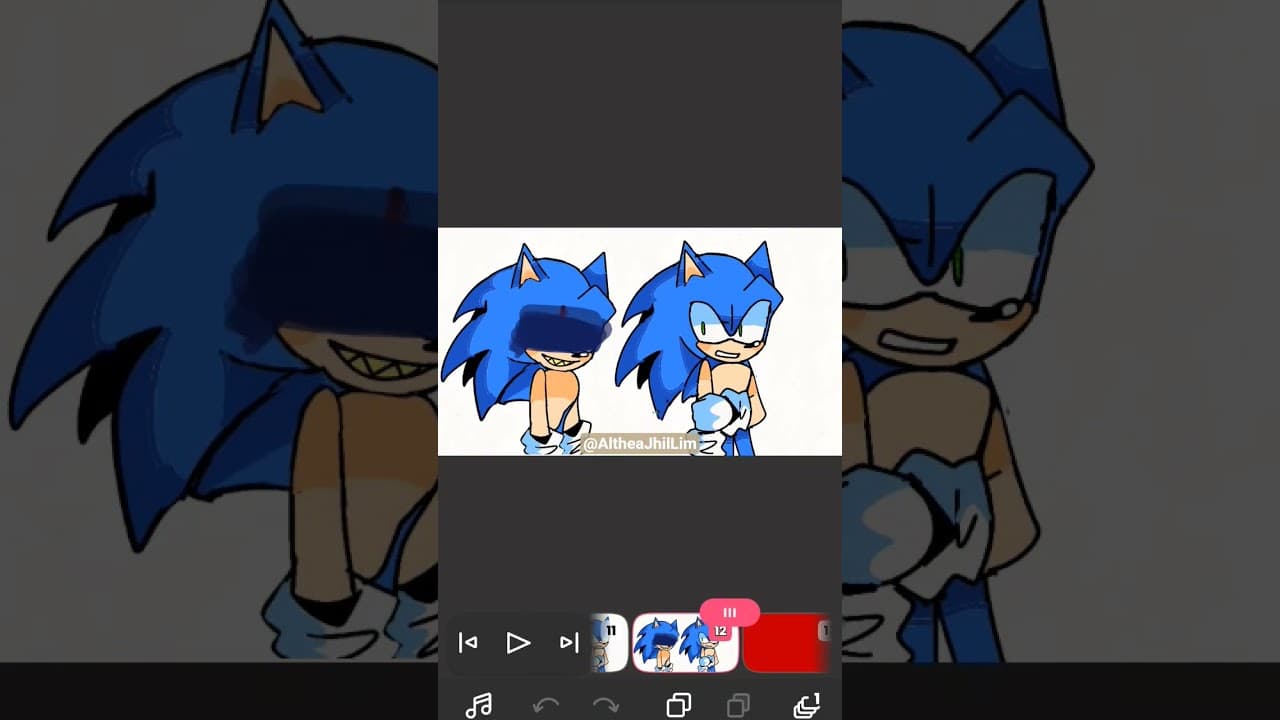Tap the pink frame handle marker

coord(730,612)
